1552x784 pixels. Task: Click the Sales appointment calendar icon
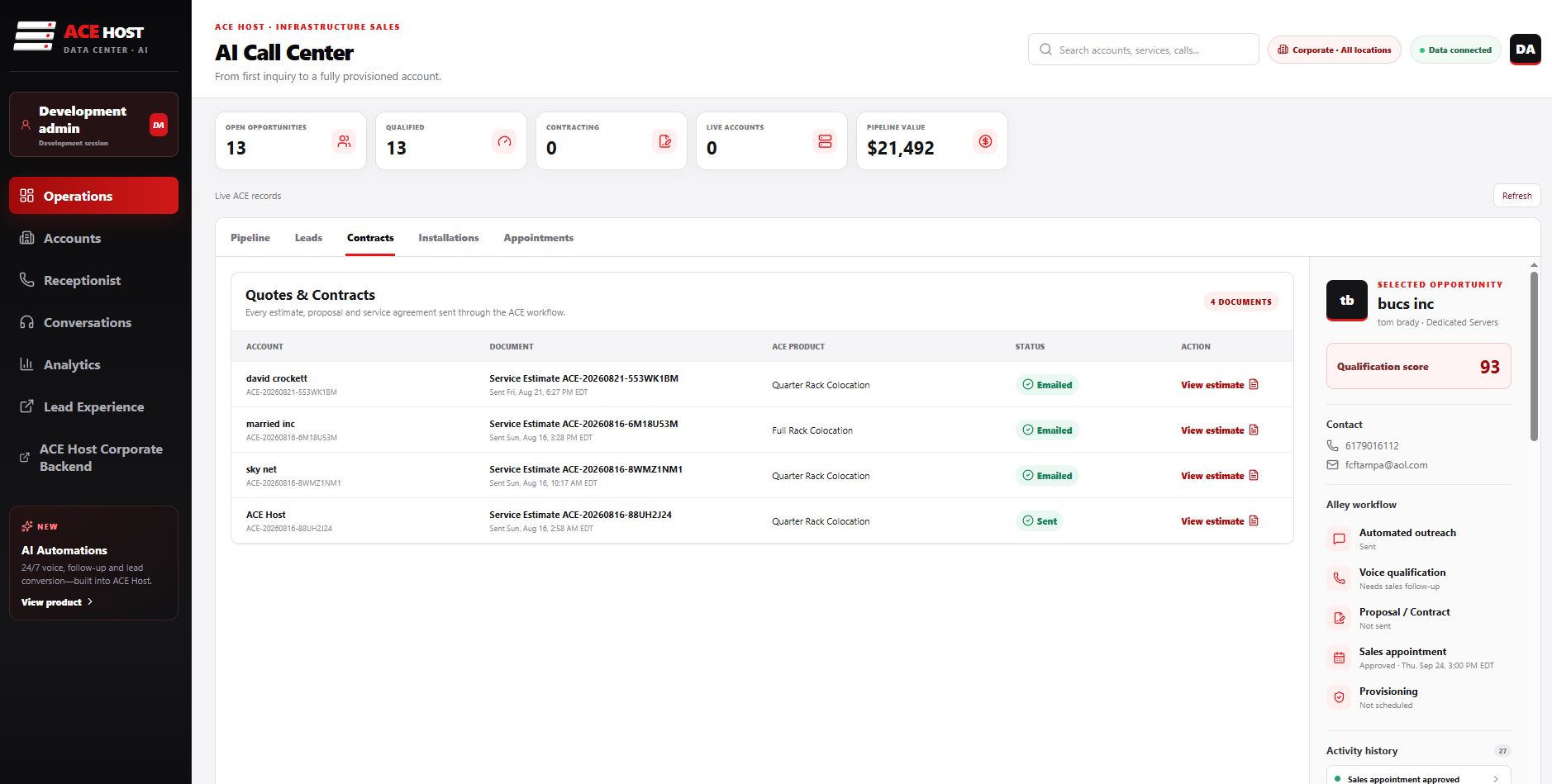(x=1339, y=658)
